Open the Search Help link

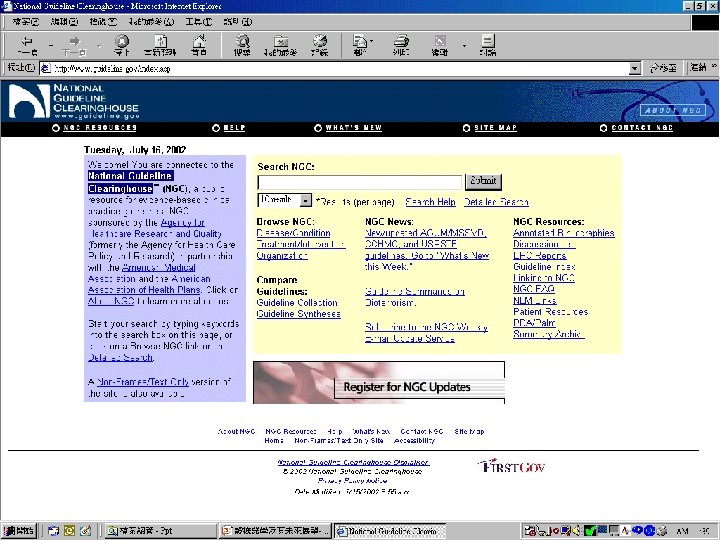pos(430,202)
